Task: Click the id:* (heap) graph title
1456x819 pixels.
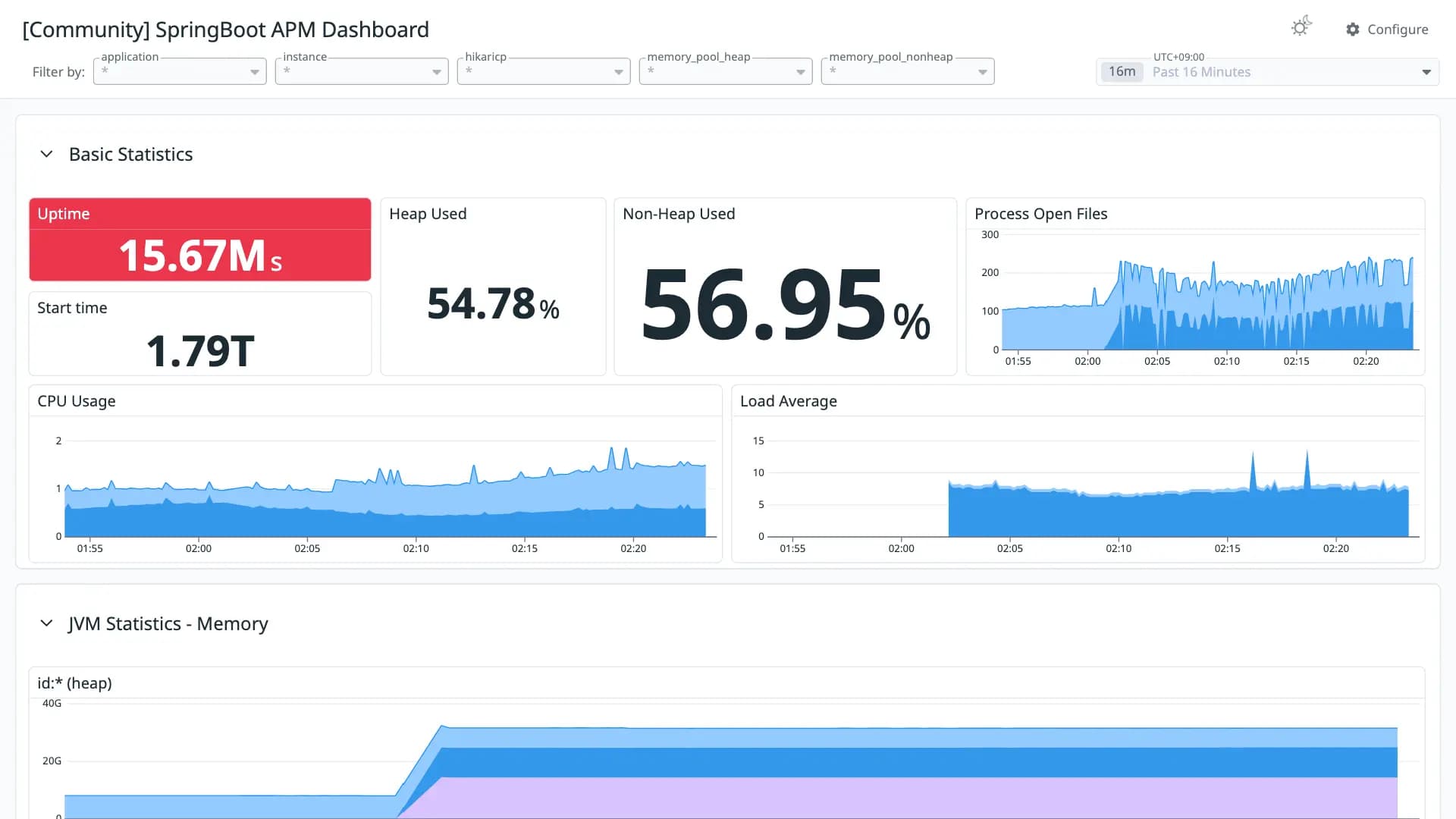Action: pos(74,683)
